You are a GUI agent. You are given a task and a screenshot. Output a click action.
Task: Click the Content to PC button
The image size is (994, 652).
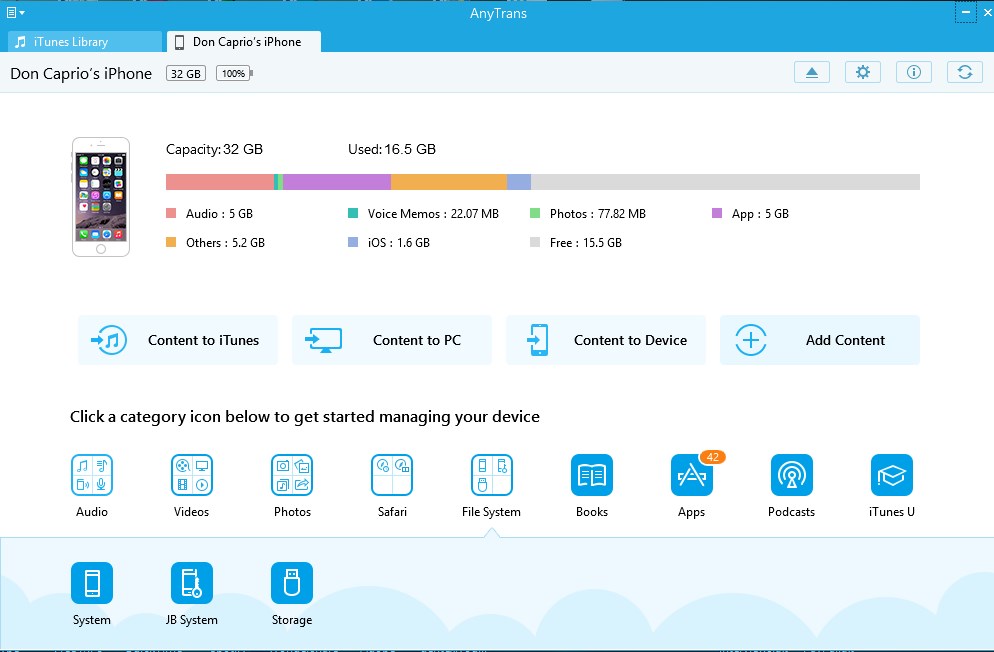[x=392, y=340]
